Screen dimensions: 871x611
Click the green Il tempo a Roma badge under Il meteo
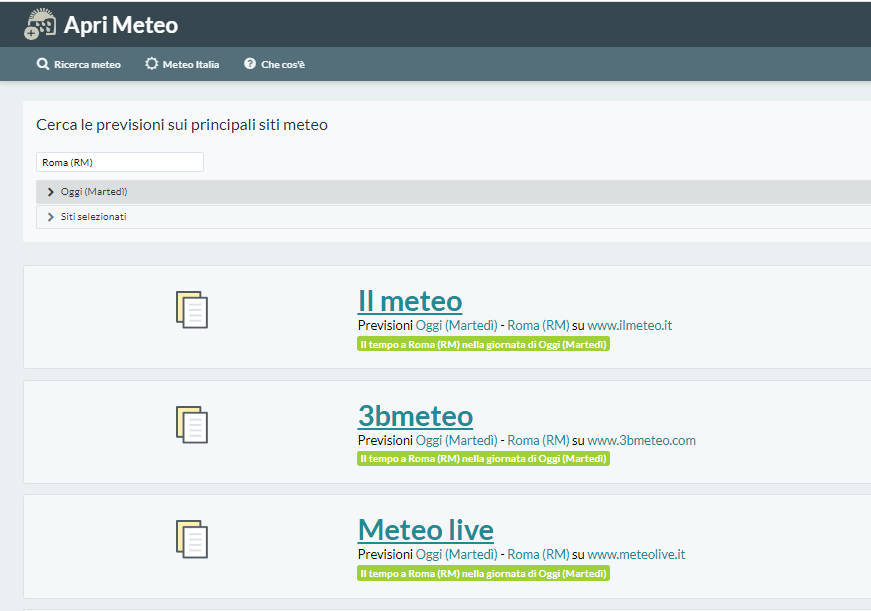pyautogui.click(x=483, y=344)
